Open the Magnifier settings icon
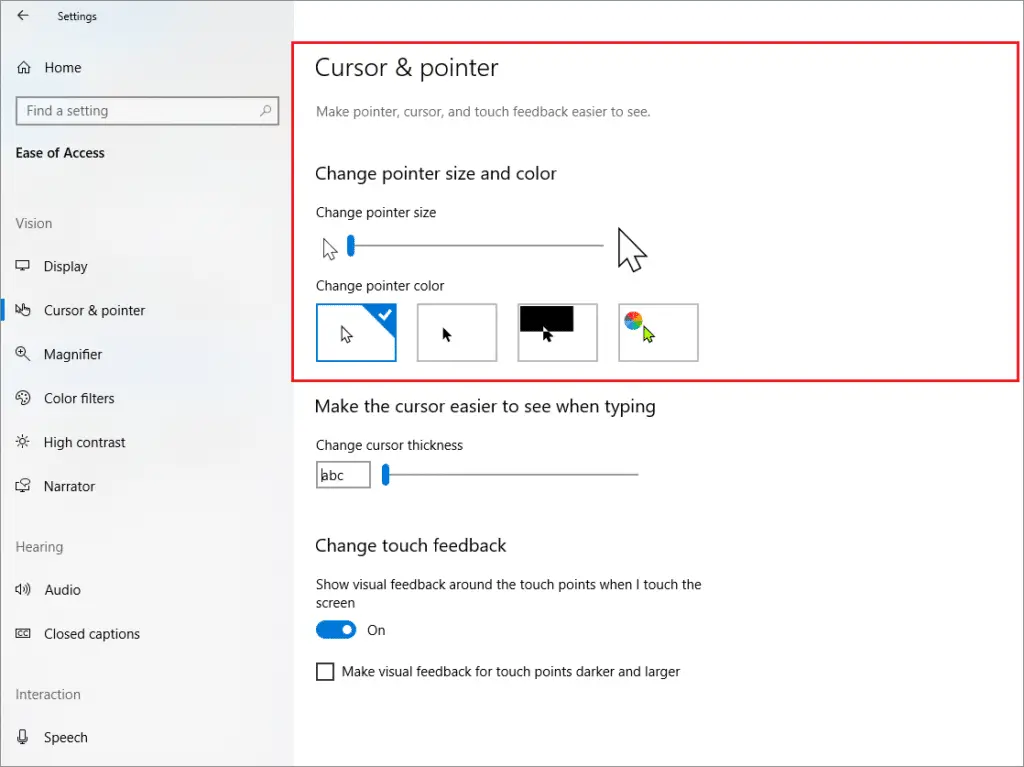 22,354
